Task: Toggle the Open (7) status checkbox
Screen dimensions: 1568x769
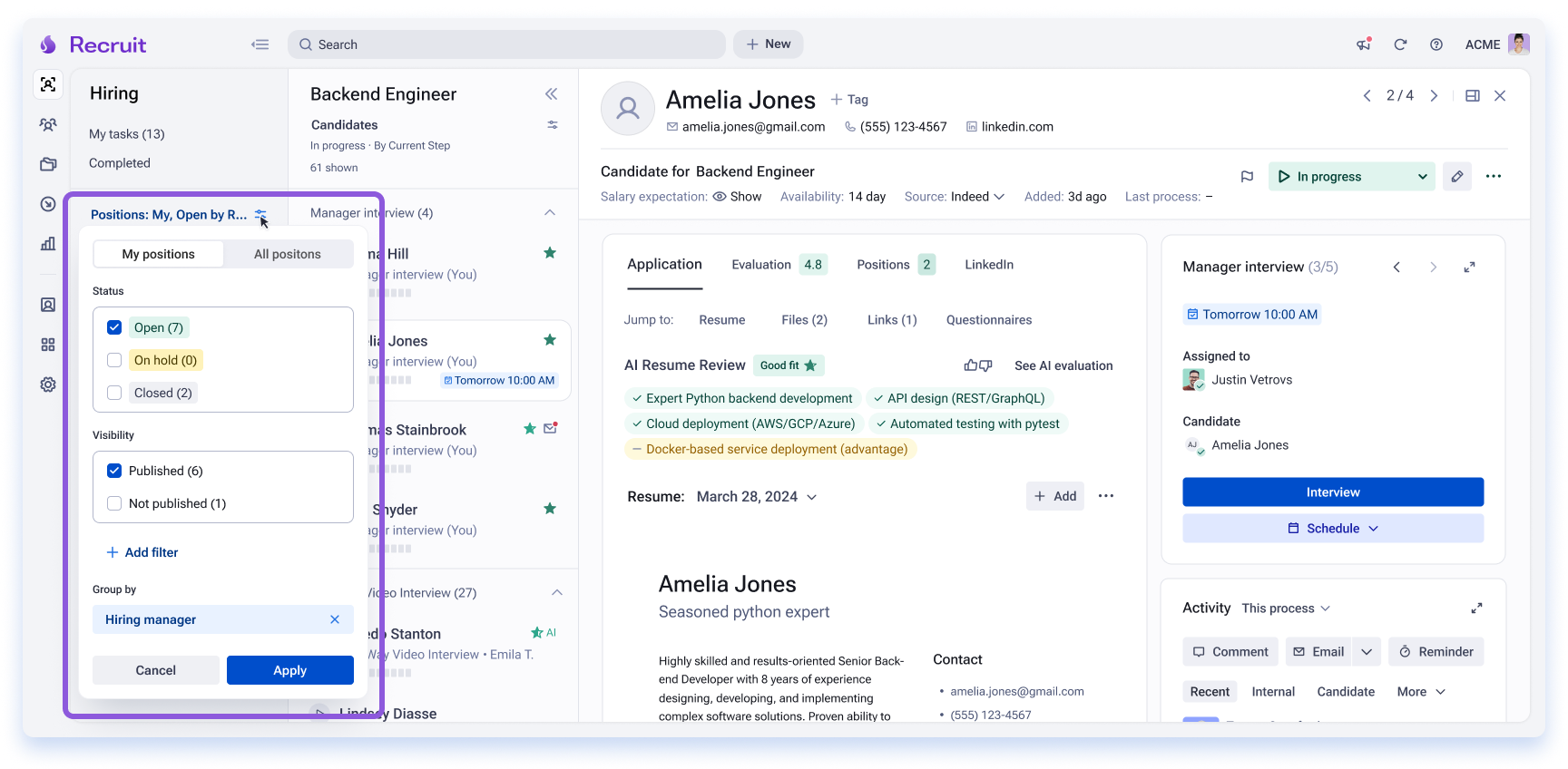Action: [x=114, y=327]
